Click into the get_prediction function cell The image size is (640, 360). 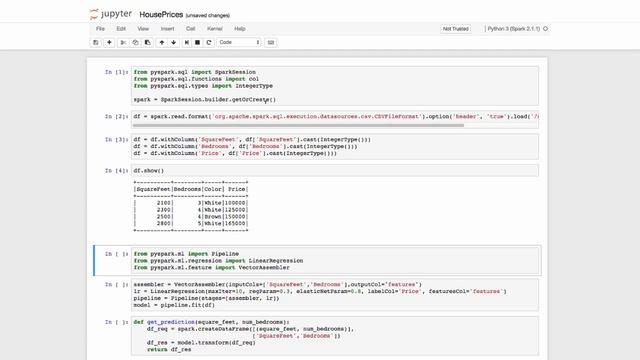tap(335, 336)
